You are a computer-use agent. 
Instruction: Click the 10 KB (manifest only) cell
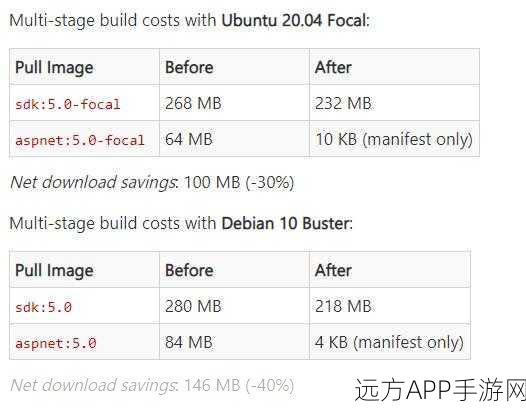[x=394, y=140]
